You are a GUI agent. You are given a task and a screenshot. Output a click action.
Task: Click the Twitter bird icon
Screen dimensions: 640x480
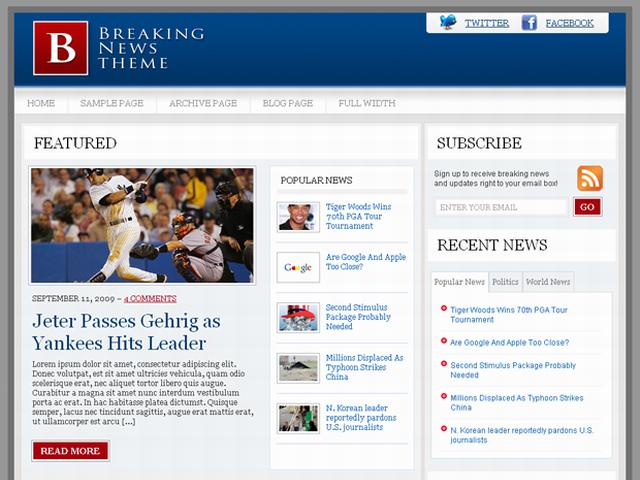[448, 22]
